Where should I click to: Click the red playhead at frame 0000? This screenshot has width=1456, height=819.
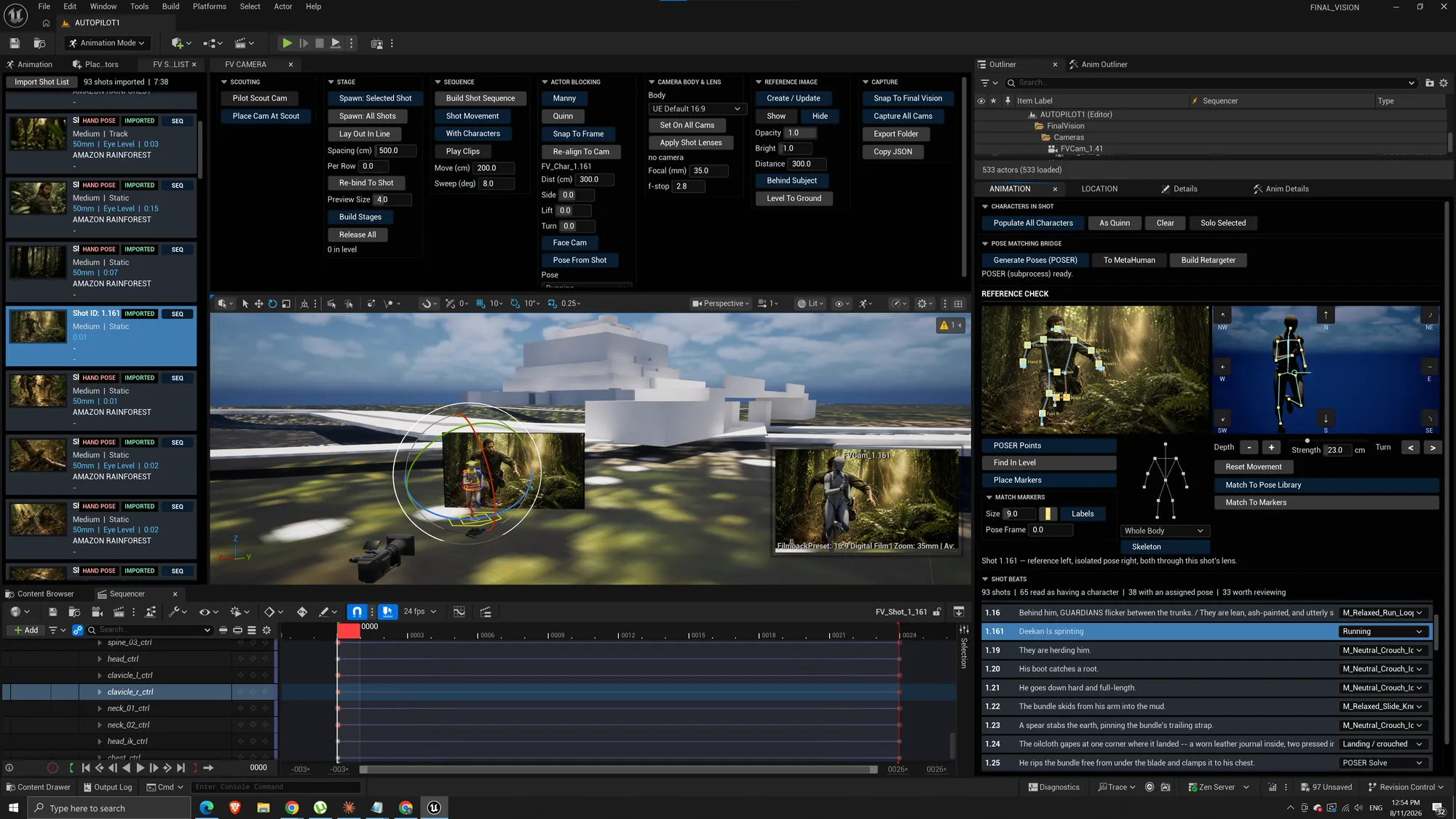click(x=349, y=631)
